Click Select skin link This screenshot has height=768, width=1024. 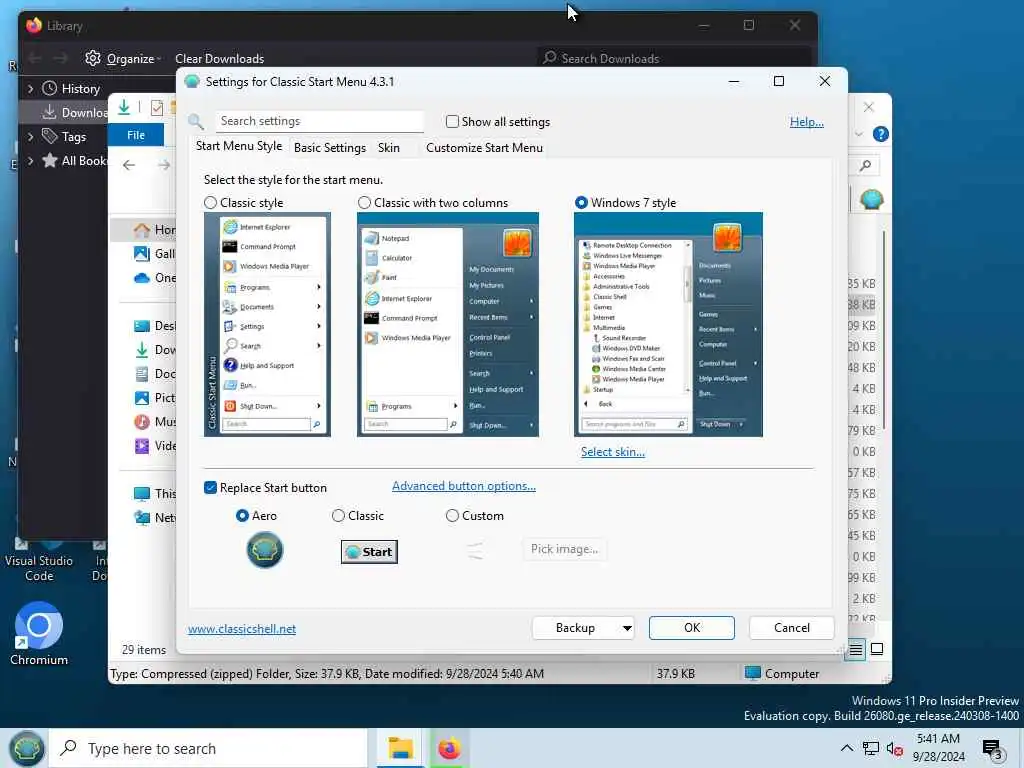[613, 452]
